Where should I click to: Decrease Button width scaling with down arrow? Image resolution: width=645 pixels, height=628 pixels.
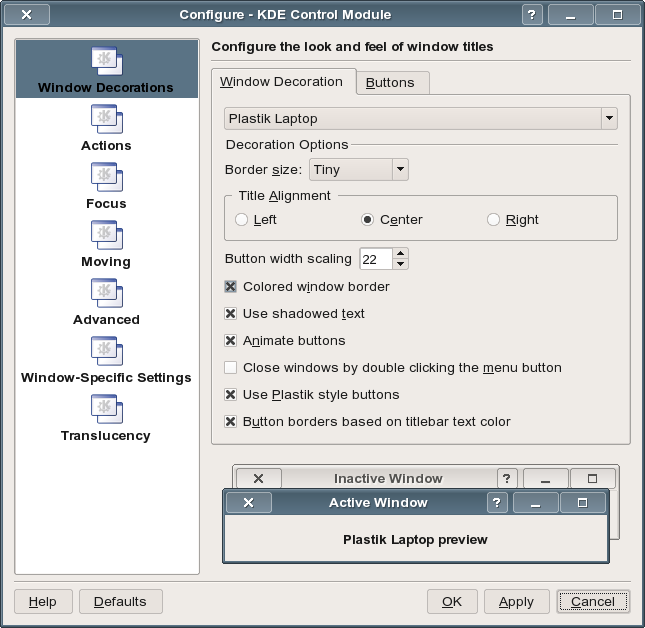[x=401, y=264]
